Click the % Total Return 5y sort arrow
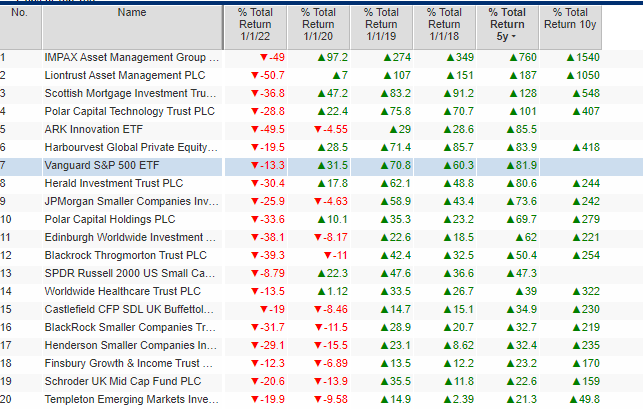The height and width of the screenshot is (409, 643). point(514,37)
